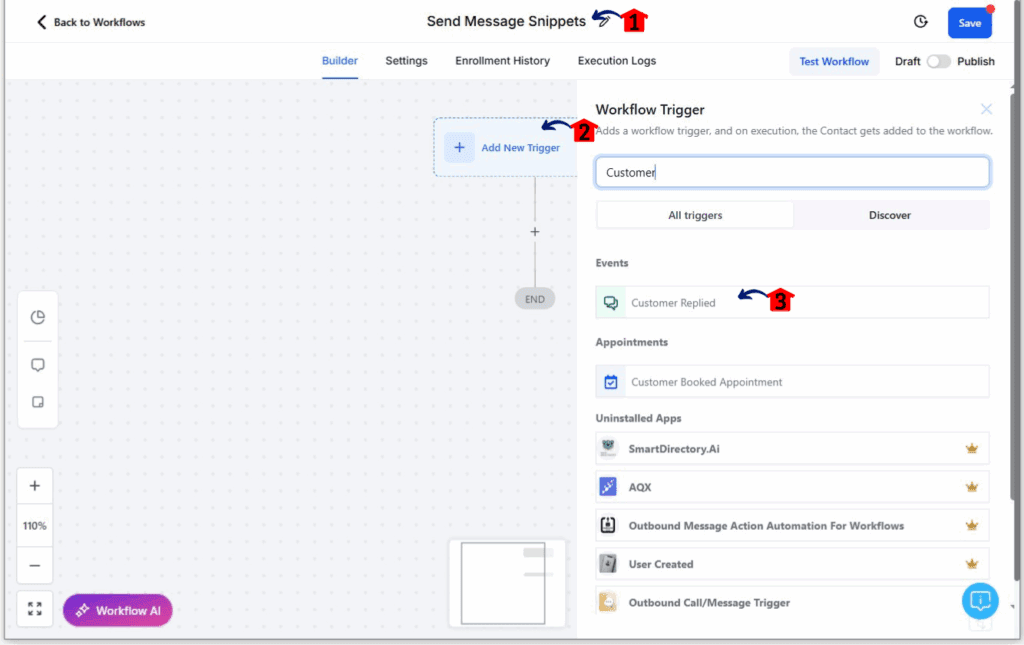Select the All triggers tab
The height and width of the screenshot is (645, 1024).
[x=695, y=215]
